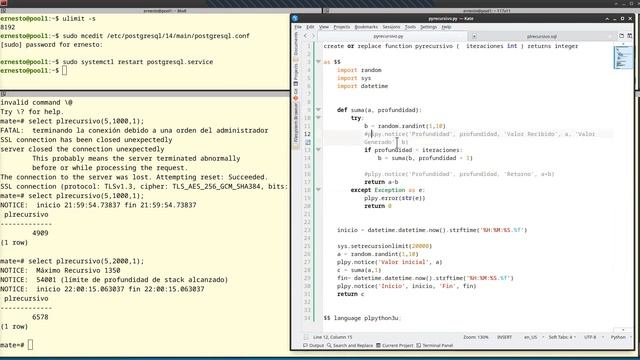640x360 pixels.
Task: Click the code minimap on the right edge
Action: (623, 58)
